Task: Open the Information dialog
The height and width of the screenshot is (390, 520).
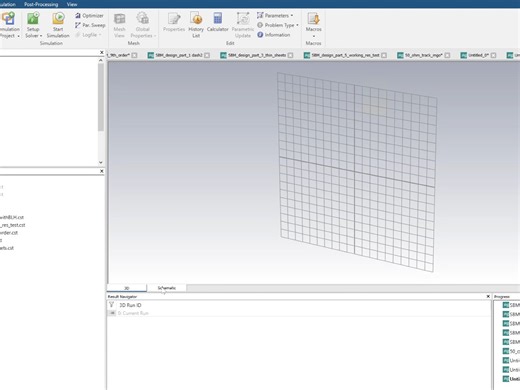Action: [273, 35]
